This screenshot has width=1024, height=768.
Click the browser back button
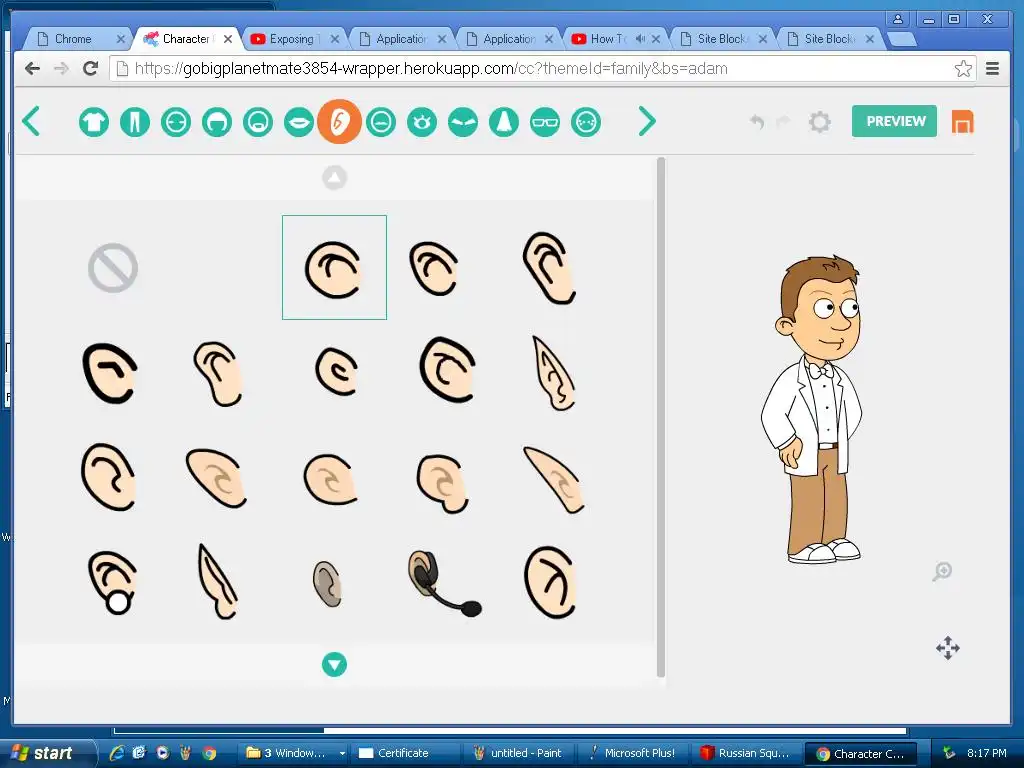[x=32, y=69]
